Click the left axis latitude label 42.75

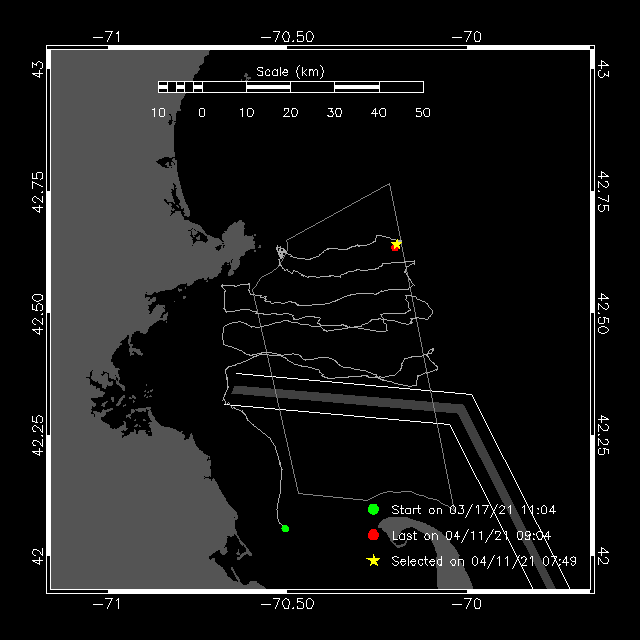click(38, 192)
